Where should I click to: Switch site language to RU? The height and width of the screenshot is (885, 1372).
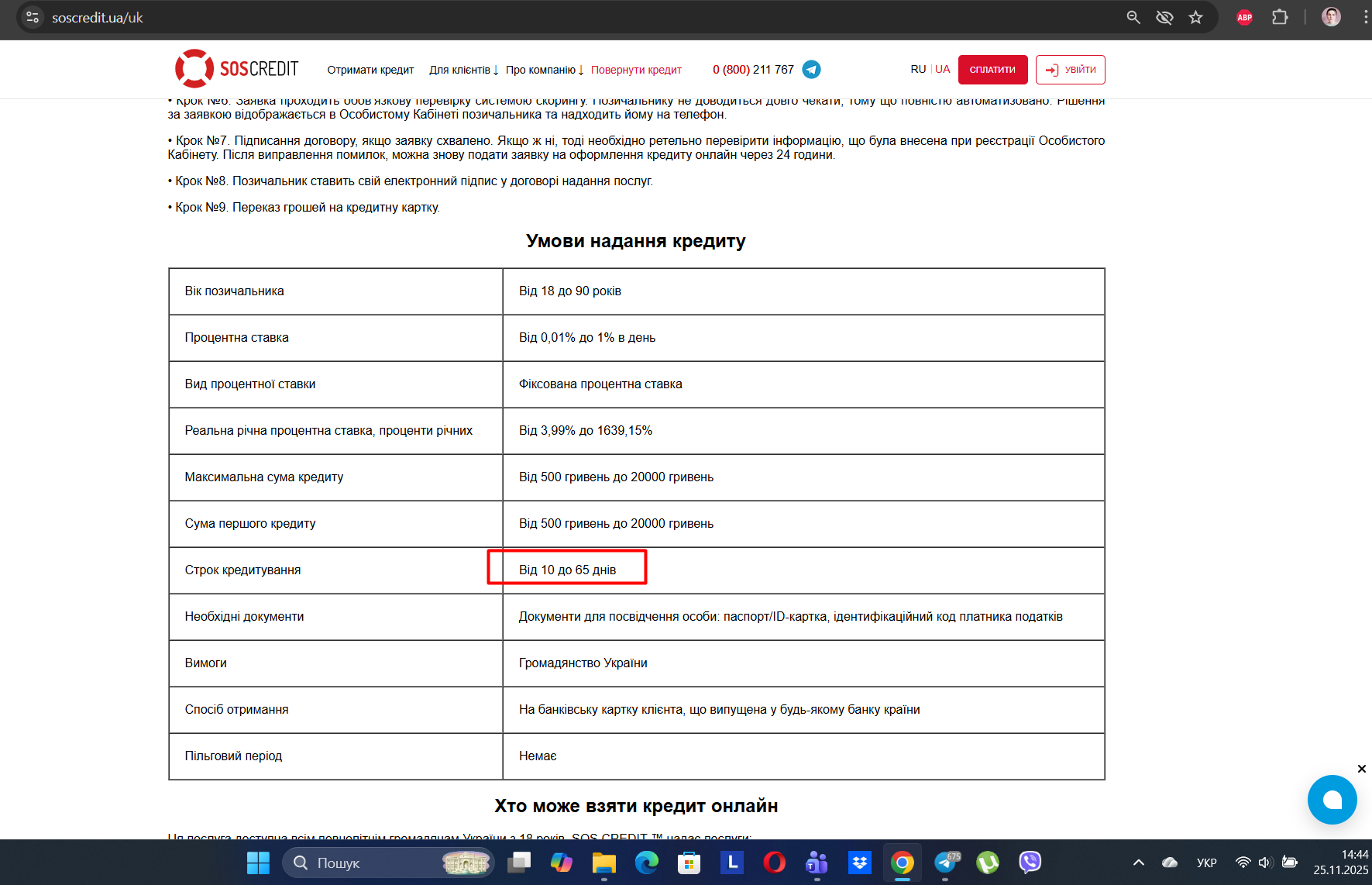click(918, 69)
